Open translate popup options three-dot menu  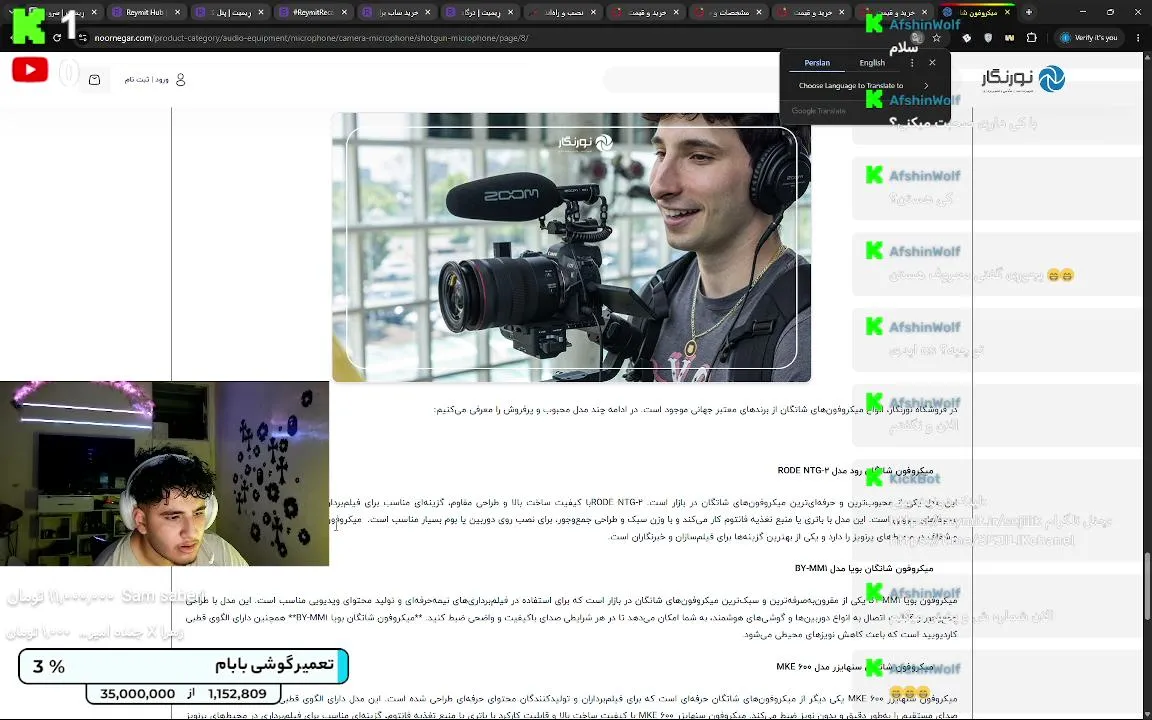click(x=912, y=63)
